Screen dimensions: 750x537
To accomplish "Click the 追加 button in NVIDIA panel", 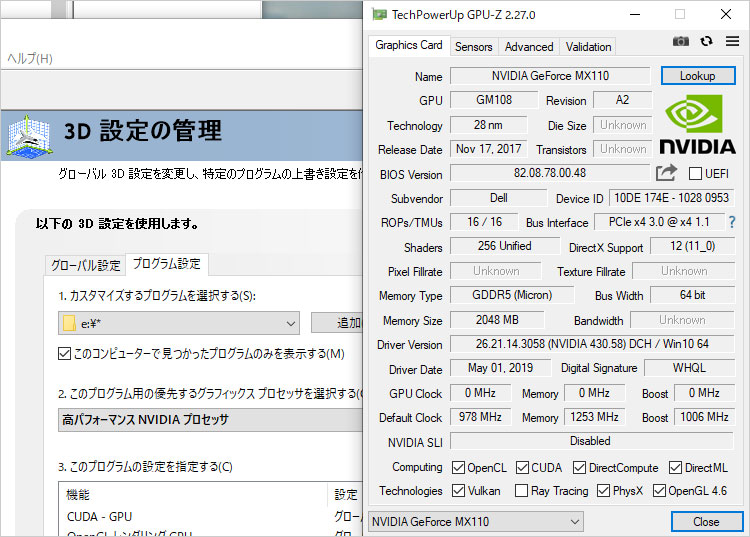I will [x=338, y=323].
